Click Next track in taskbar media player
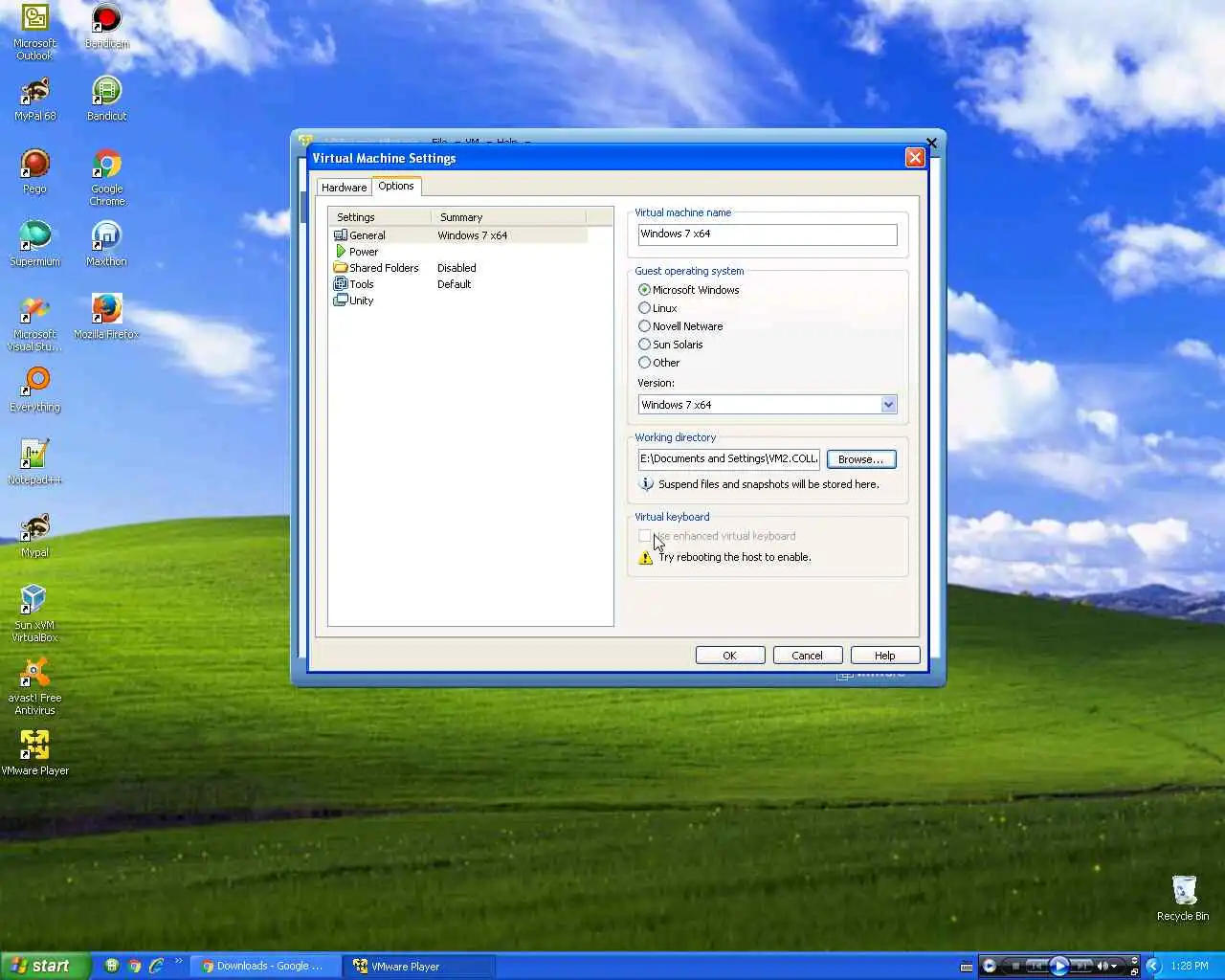This screenshot has height=980, width=1225. pyautogui.click(x=1082, y=967)
